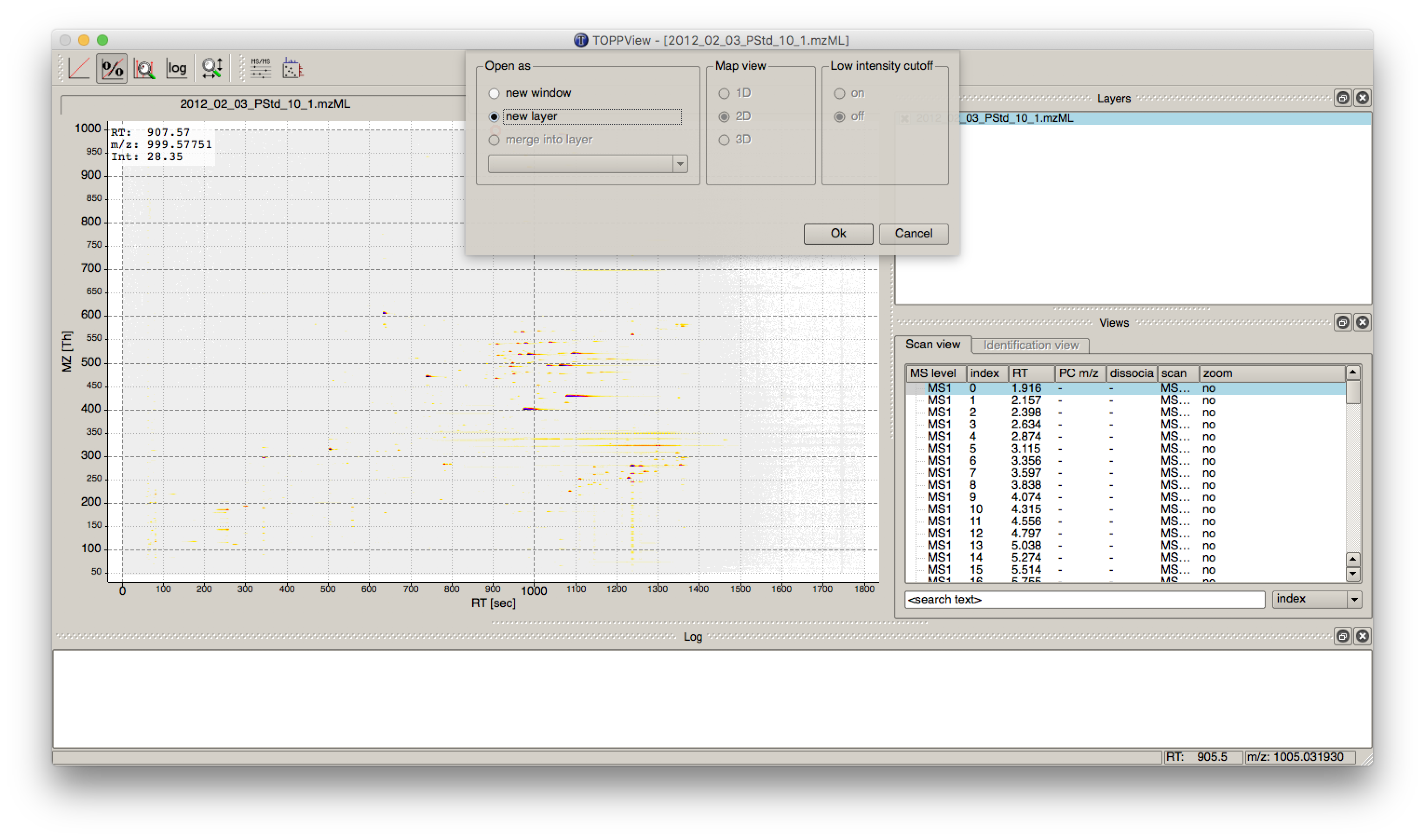Screen dimensions: 1425x840
Task: Close the Log panel
Action: pos(1362,636)
